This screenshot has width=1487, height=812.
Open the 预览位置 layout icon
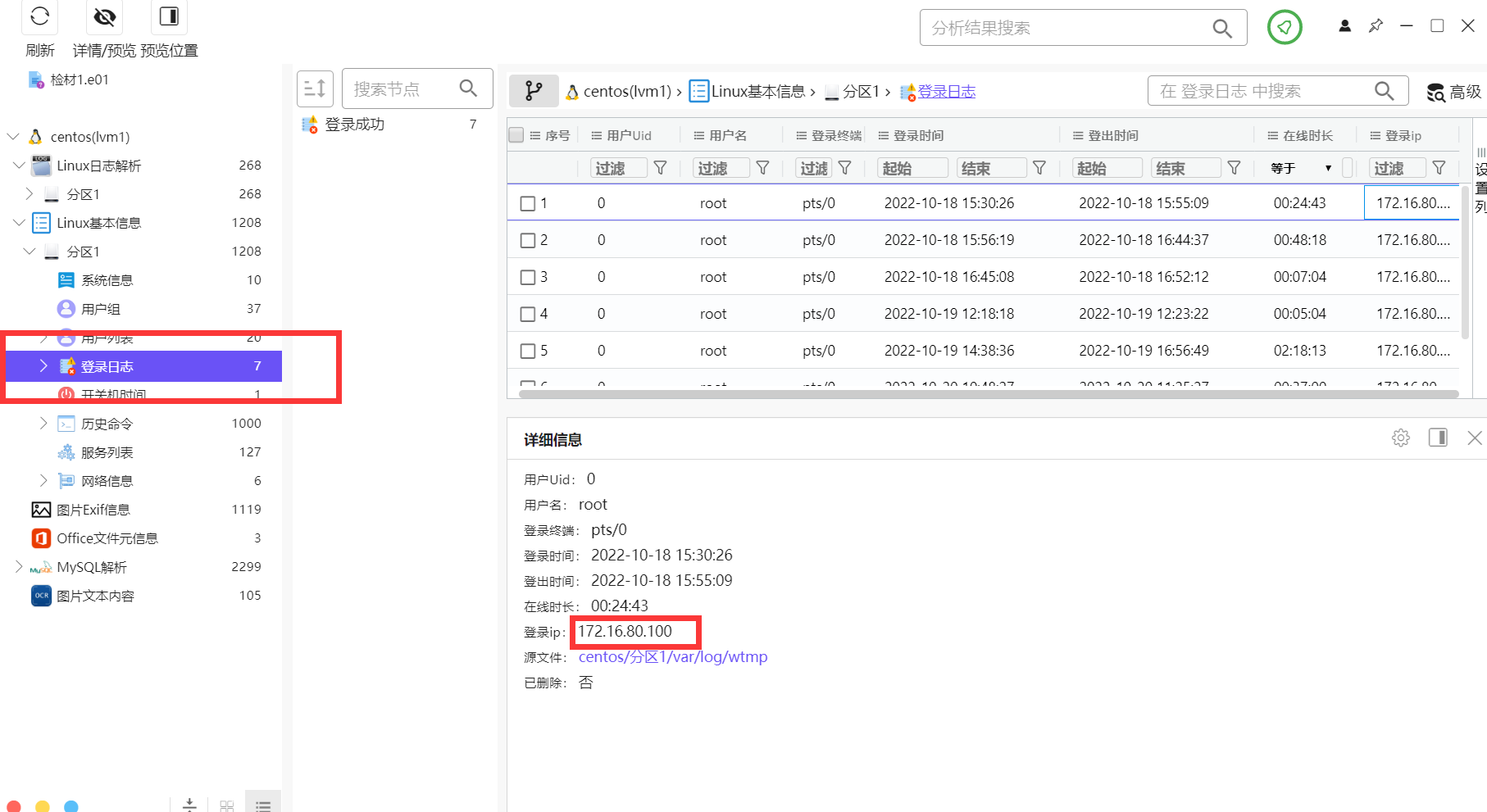169,16
